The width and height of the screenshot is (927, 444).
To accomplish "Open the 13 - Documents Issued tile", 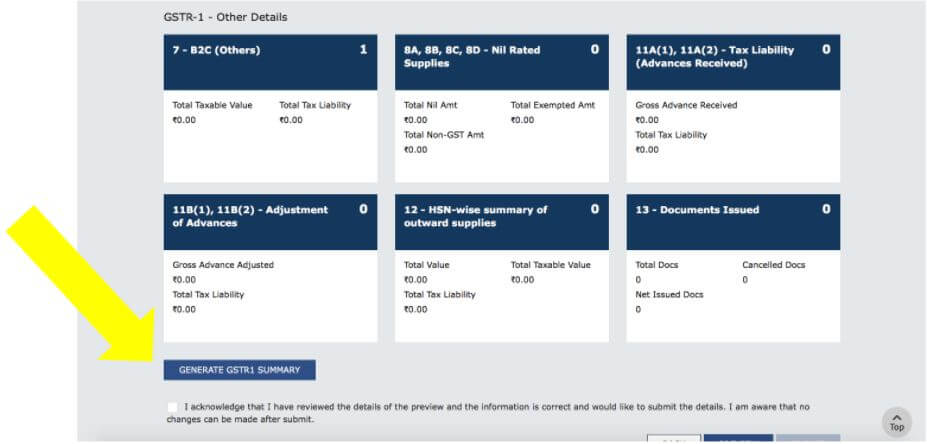I will pos(733,221).
